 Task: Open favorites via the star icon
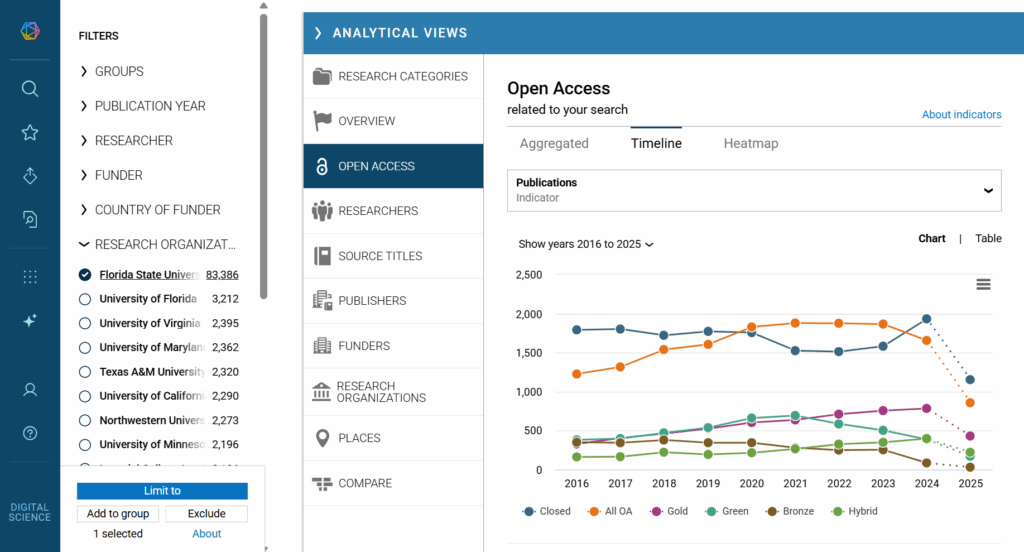point(30,133)
